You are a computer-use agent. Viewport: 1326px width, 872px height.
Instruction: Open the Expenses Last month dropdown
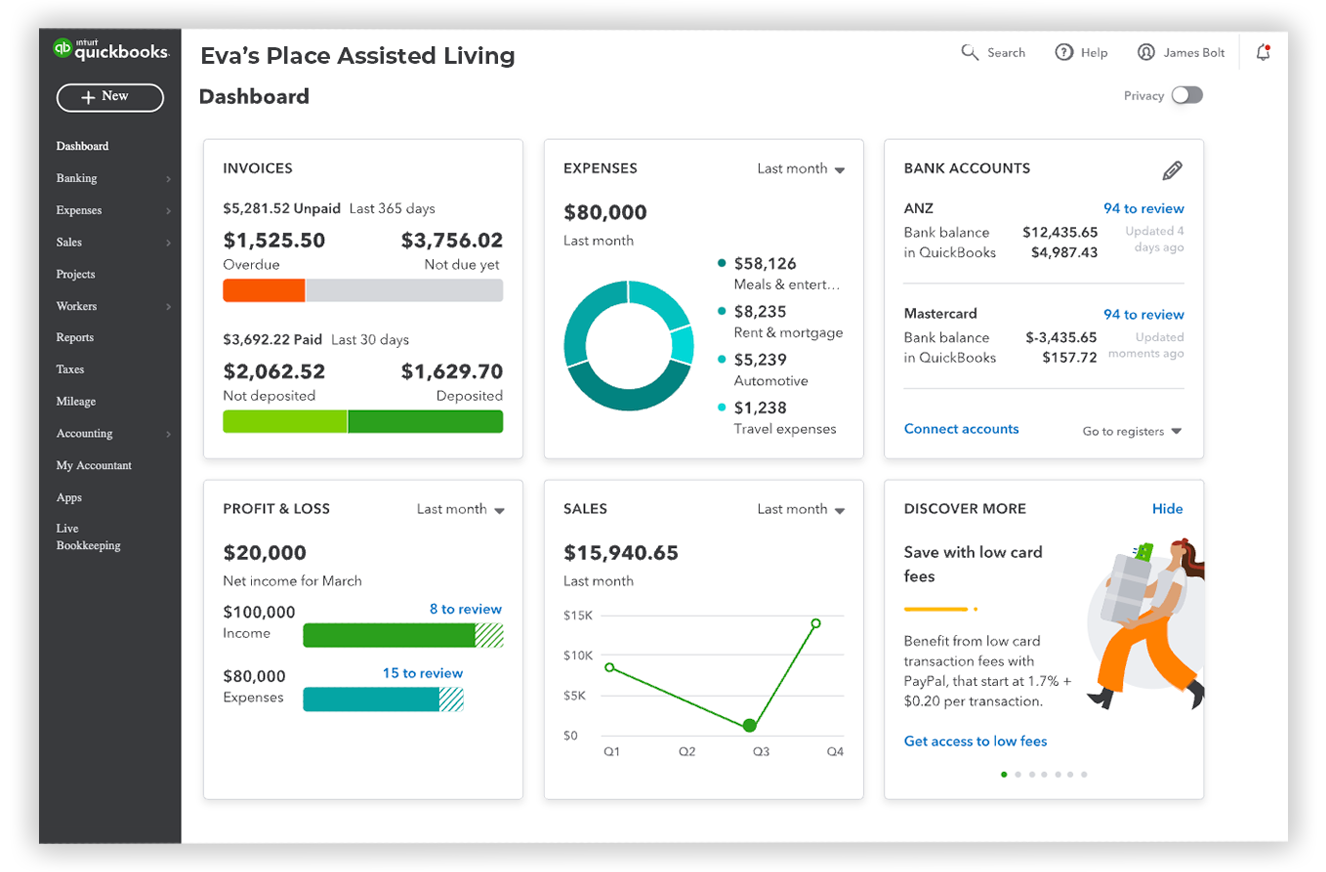[x=799, y=169]
